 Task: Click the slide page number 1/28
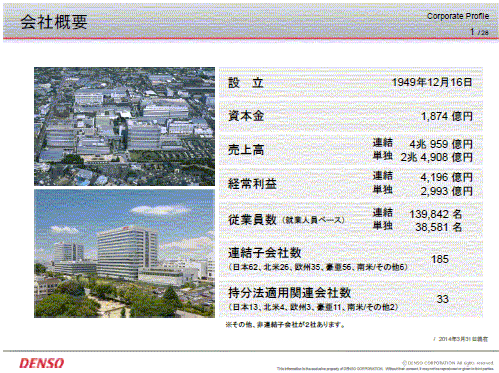click(x=479, y=32)
